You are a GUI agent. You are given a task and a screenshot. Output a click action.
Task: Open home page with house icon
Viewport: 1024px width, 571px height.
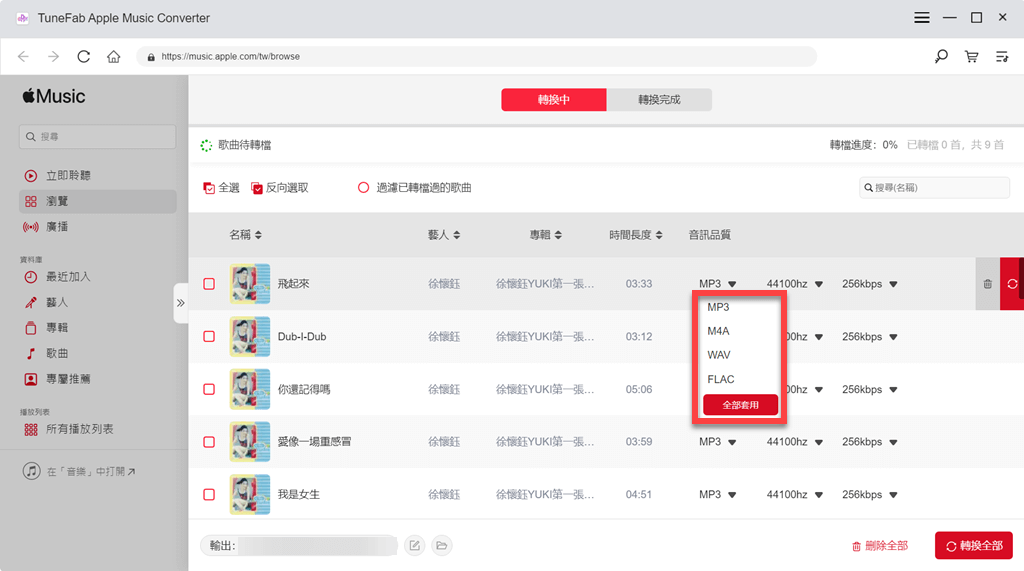coord(114,57)
